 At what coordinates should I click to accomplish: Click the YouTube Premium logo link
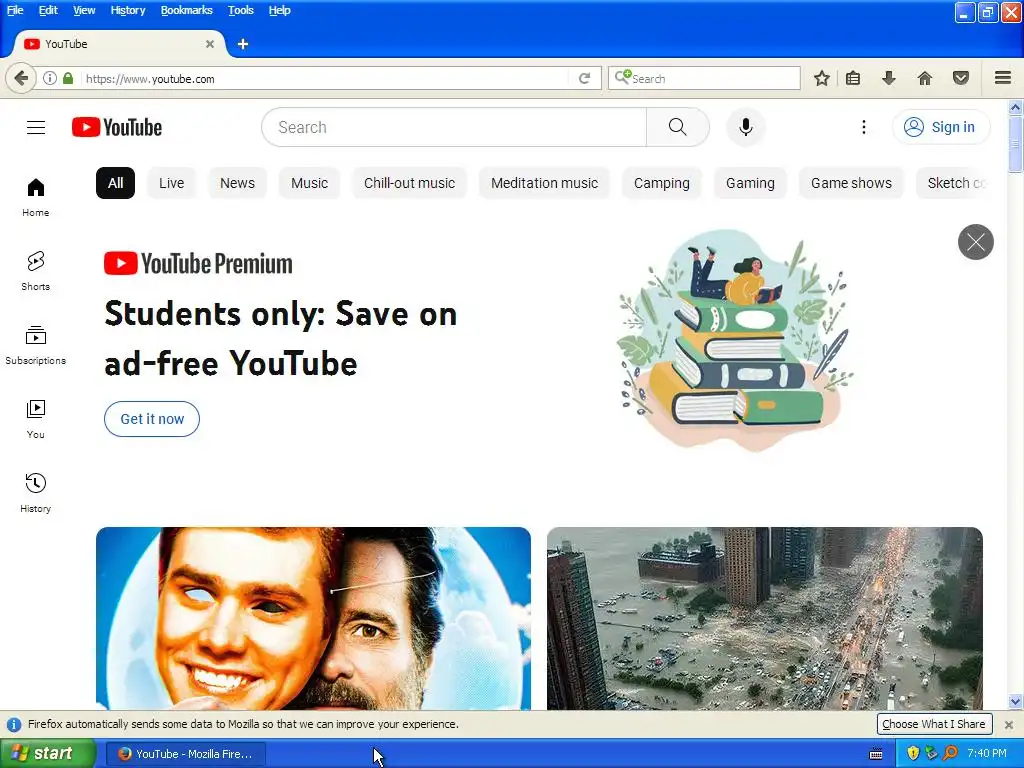point(198,263)
